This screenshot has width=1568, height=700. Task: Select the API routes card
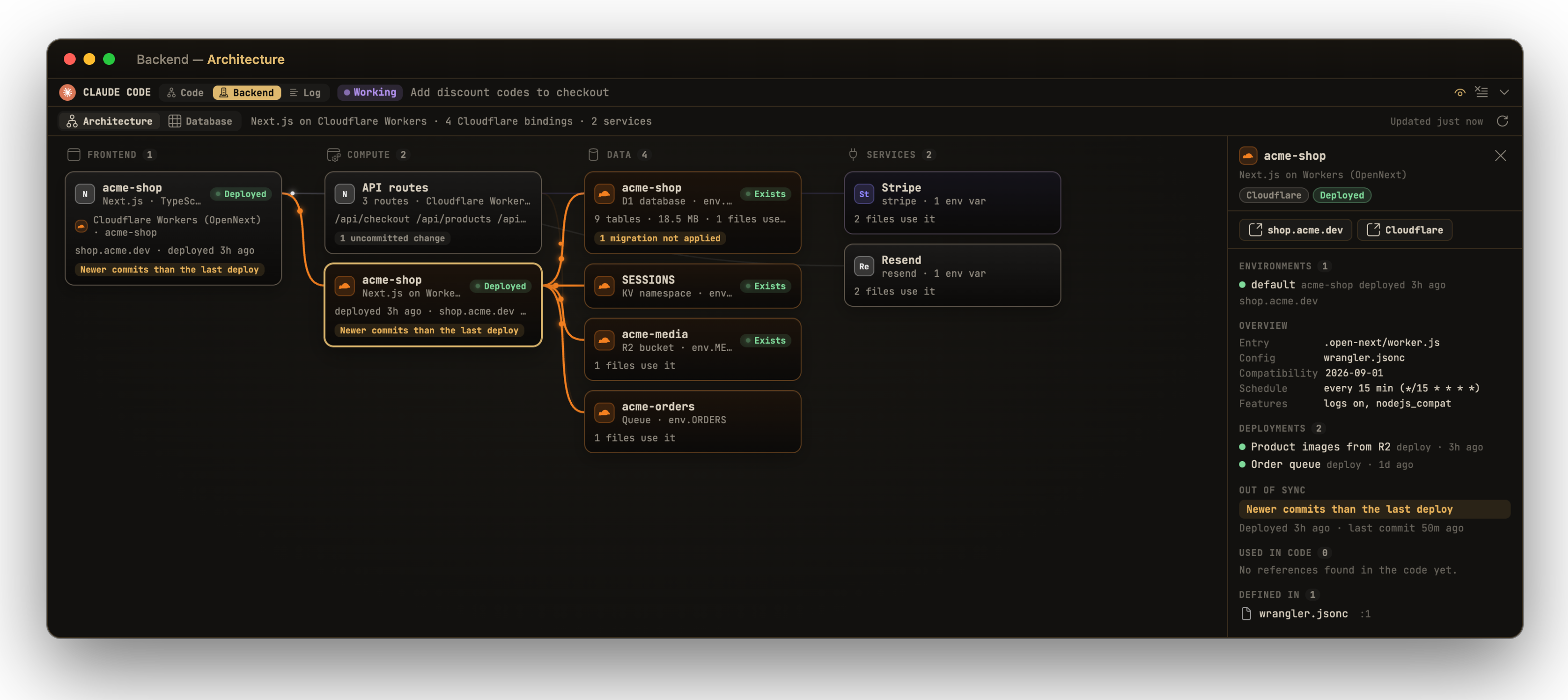click(x=433, y=213)
